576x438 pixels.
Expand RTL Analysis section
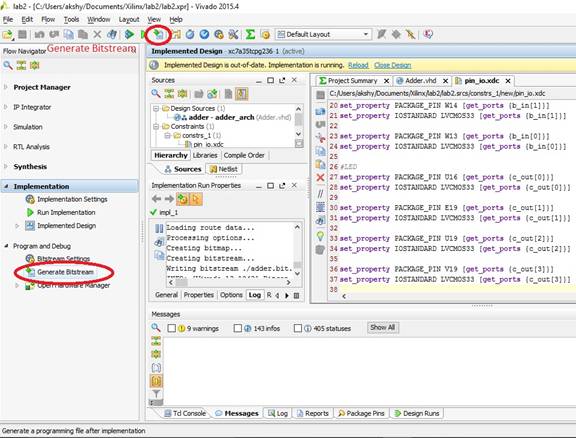click(6, 147)
